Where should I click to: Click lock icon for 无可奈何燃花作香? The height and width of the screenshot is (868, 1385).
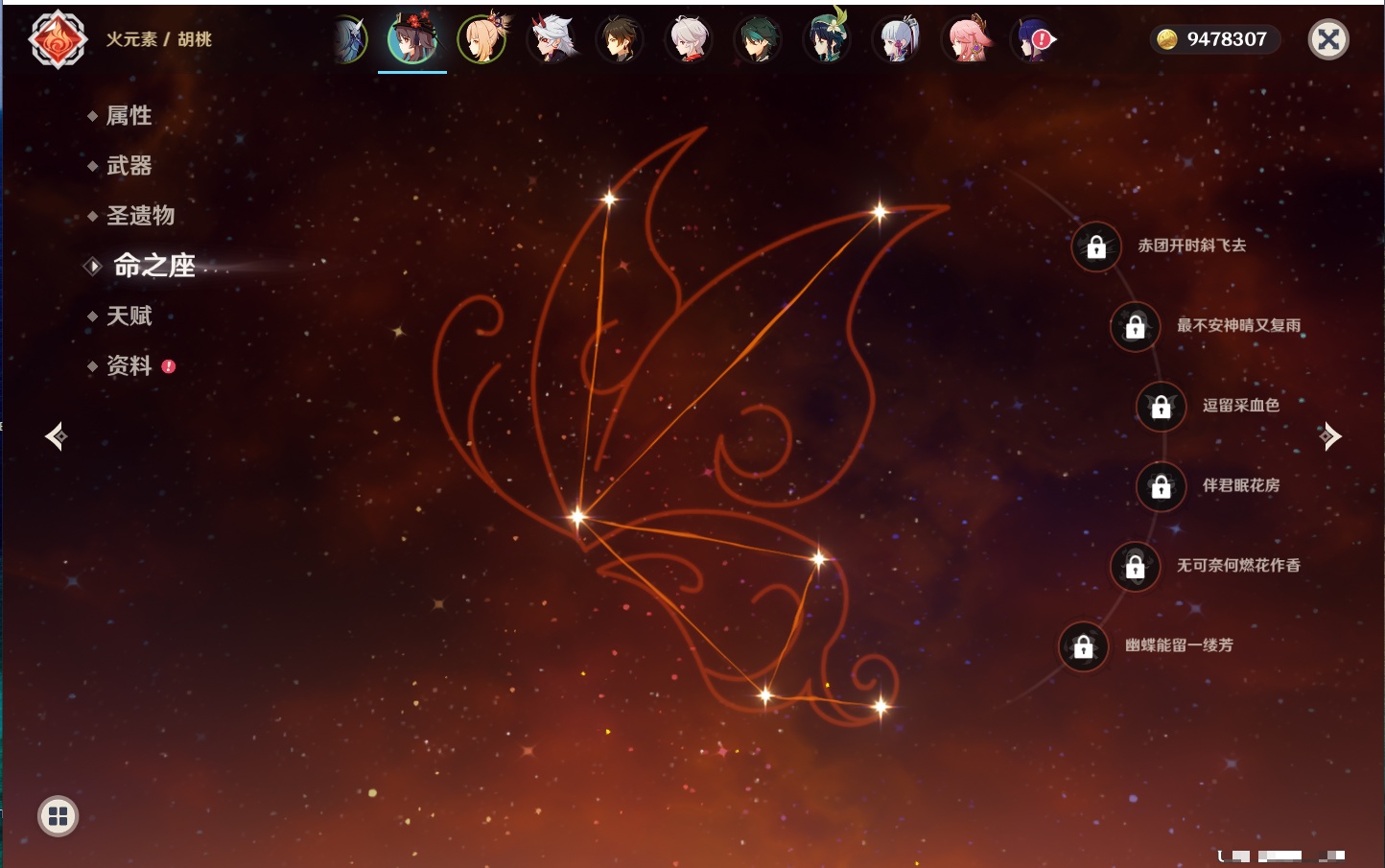point(1136,567)
